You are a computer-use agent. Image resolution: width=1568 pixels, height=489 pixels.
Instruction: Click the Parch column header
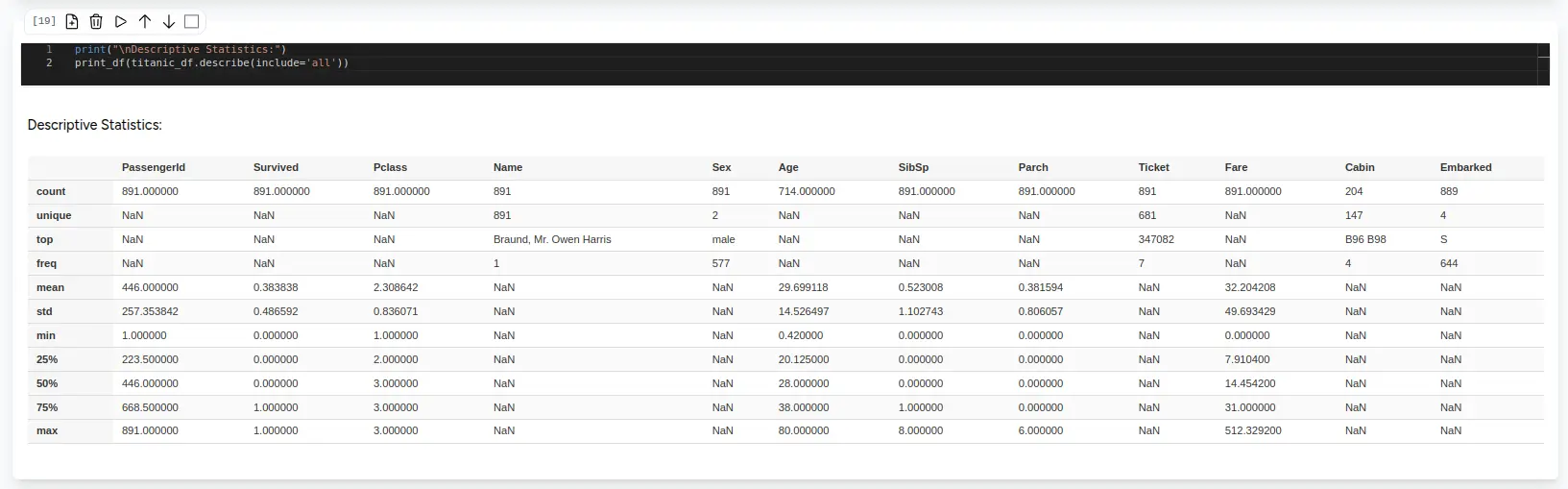point(1033,167)
